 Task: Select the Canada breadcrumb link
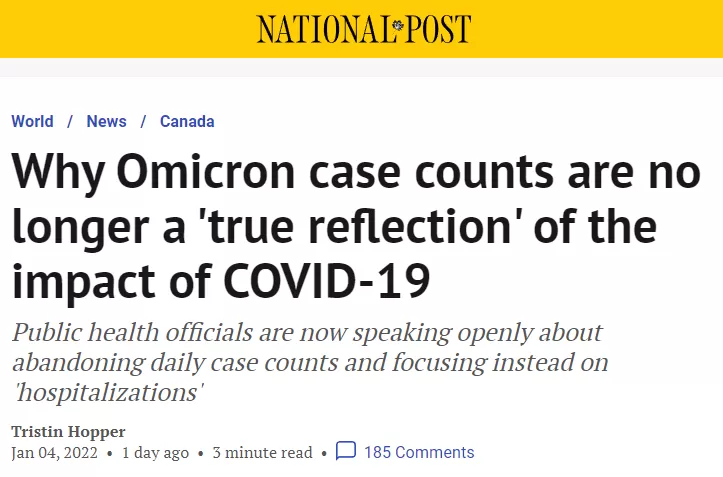pos(187,121)
